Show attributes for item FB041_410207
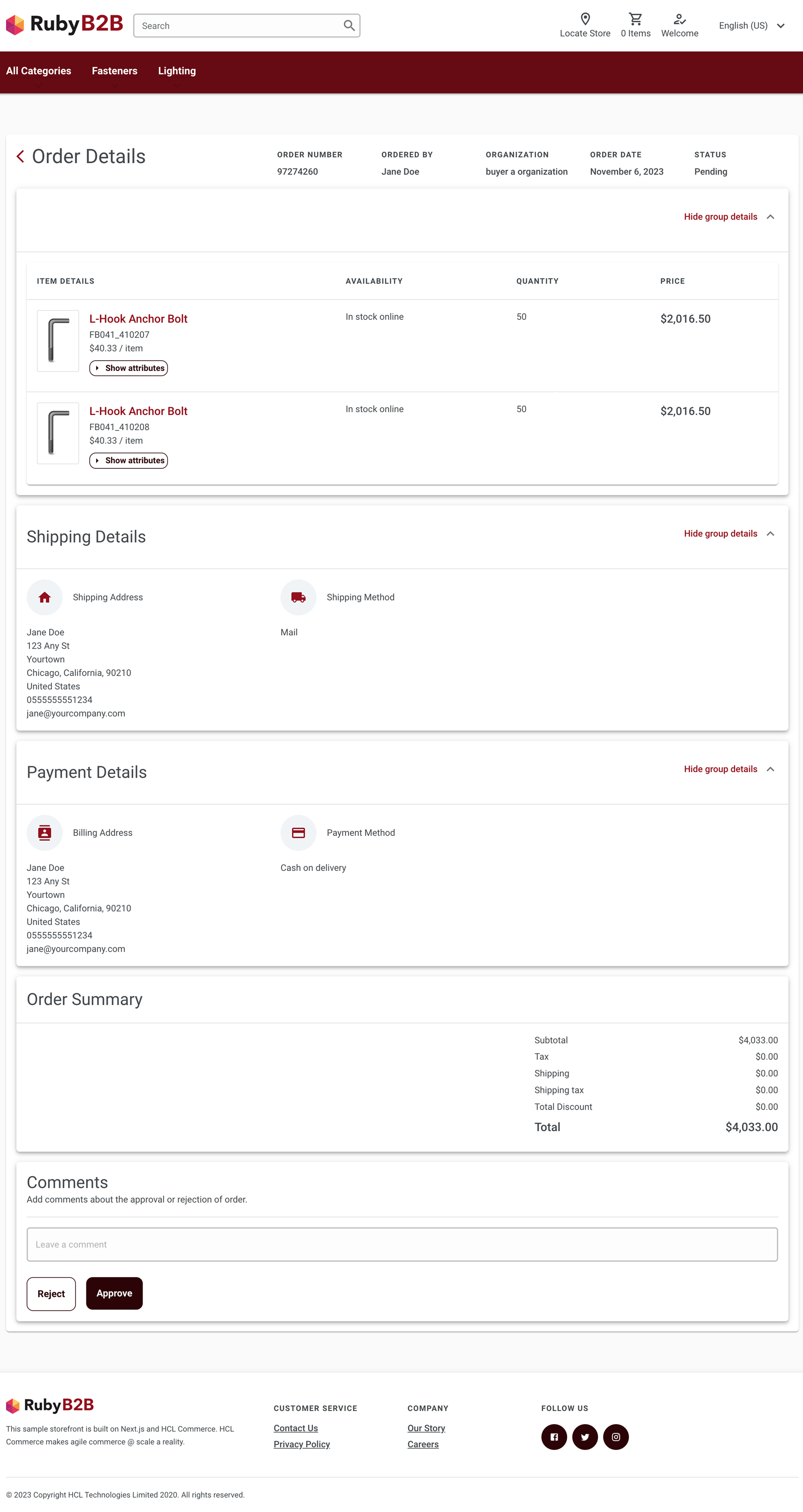Image resolution: width=803 pixels, height=1512 pixels. click(129, 368)
